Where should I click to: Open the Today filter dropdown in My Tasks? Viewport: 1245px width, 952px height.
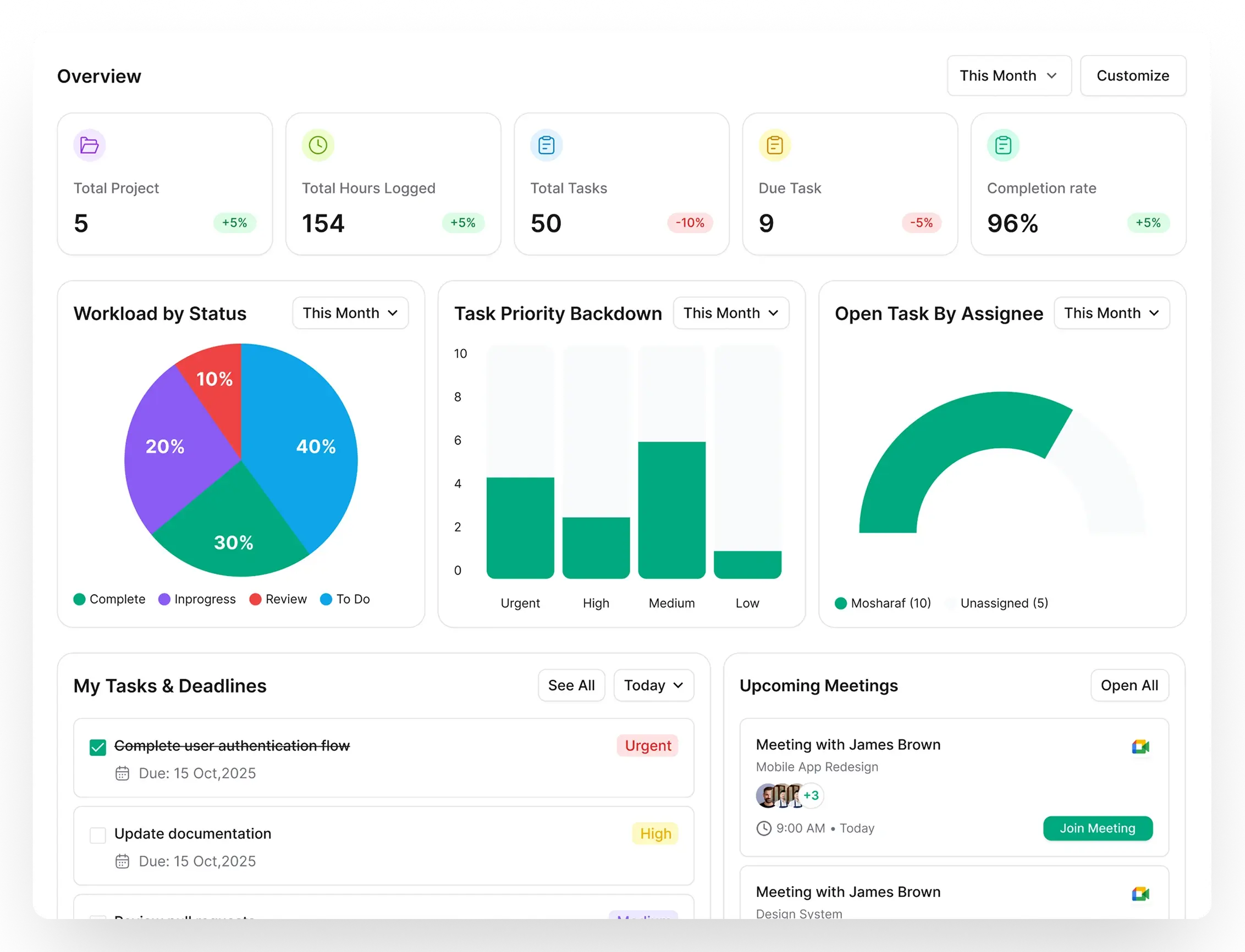653,685
